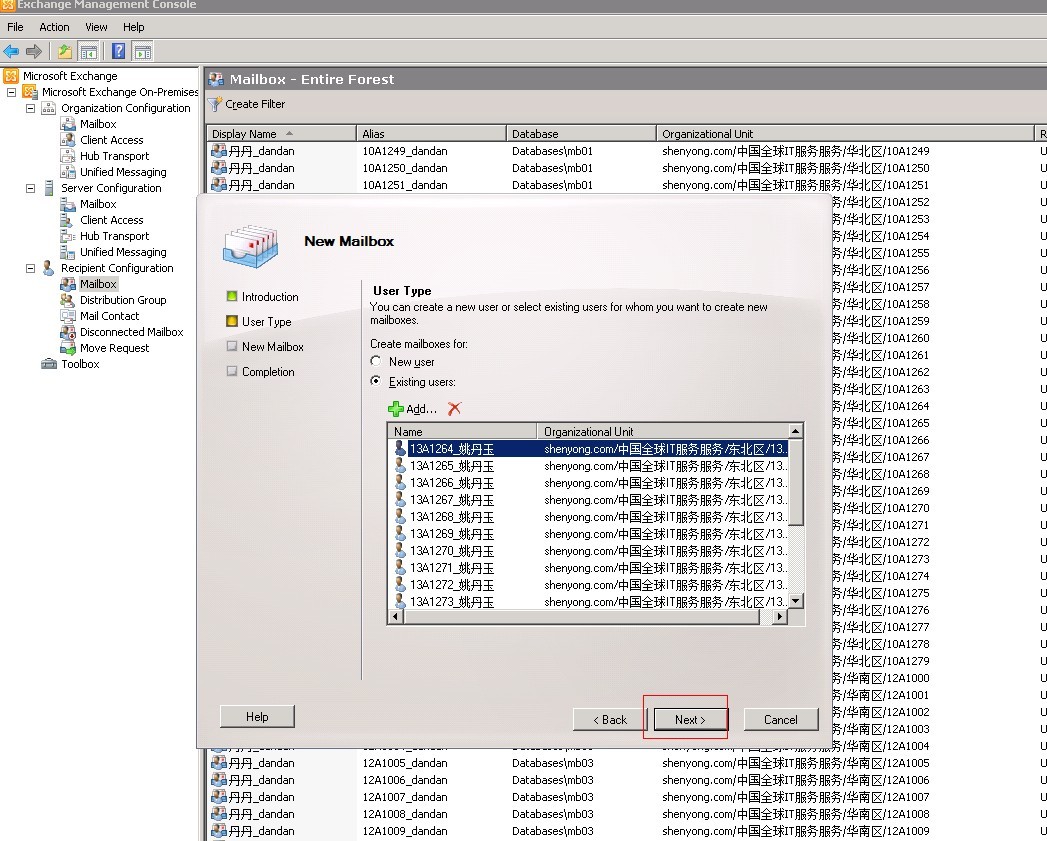Collapse the Recipient Configuration node
This screenshot has width=1047, height=841.
30,269
